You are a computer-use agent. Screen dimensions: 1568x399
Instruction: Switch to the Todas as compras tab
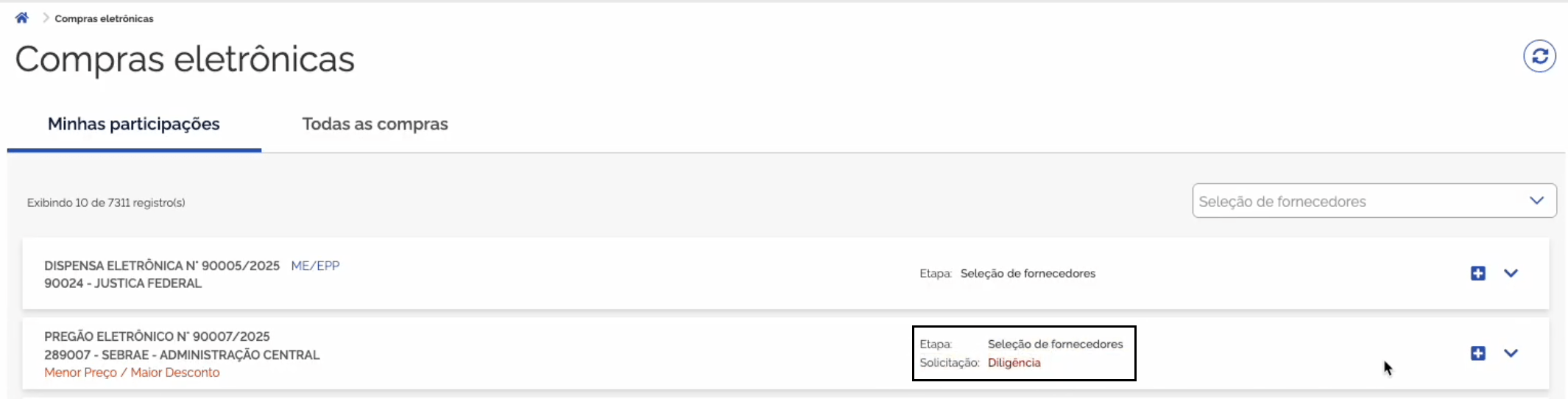click(375, 124)
